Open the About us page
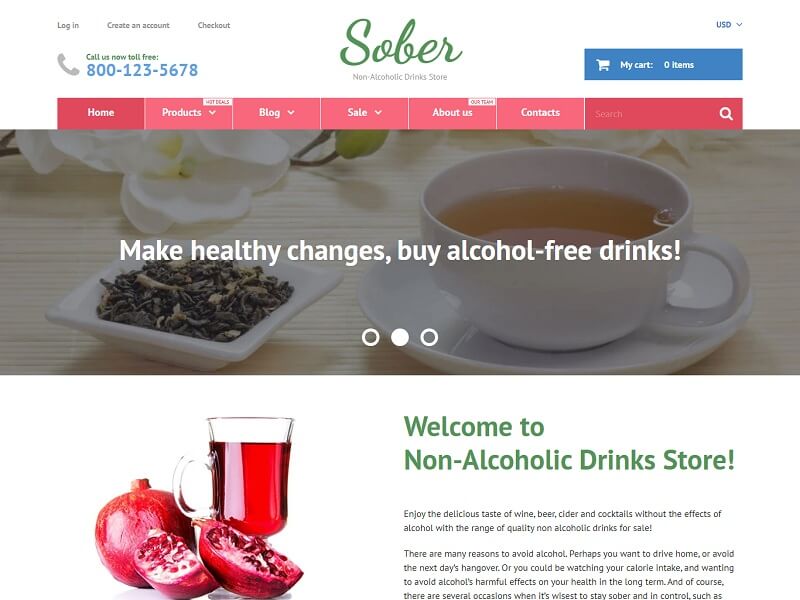 453,113
